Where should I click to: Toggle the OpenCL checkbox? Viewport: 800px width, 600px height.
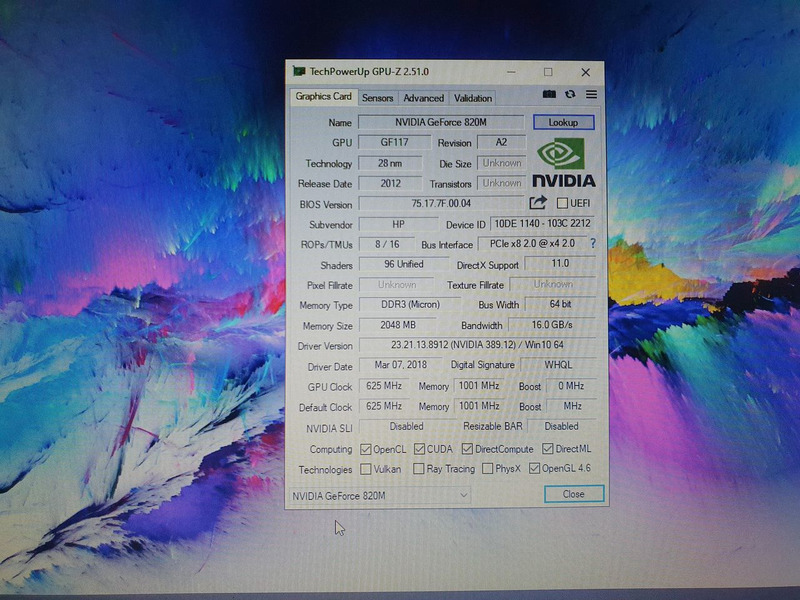coord(365,449)
